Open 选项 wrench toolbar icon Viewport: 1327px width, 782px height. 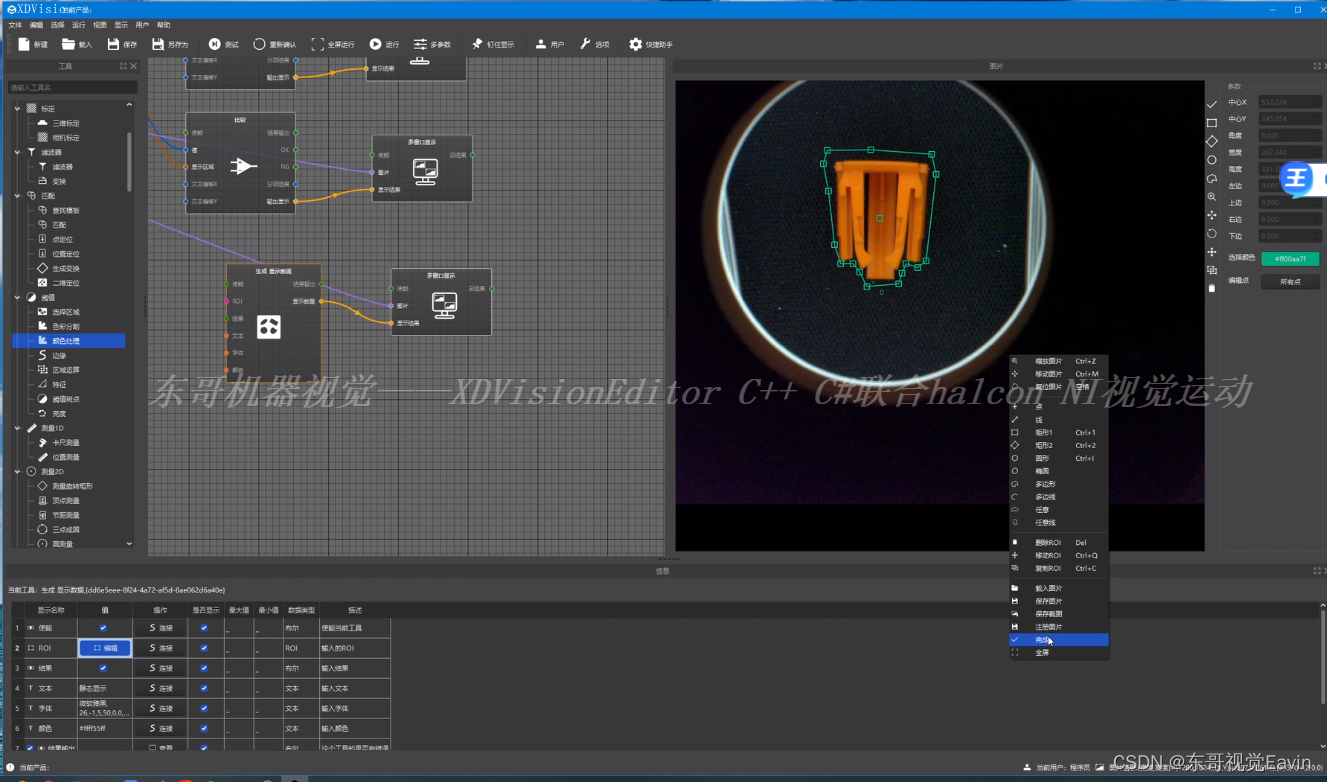[586, 44]
